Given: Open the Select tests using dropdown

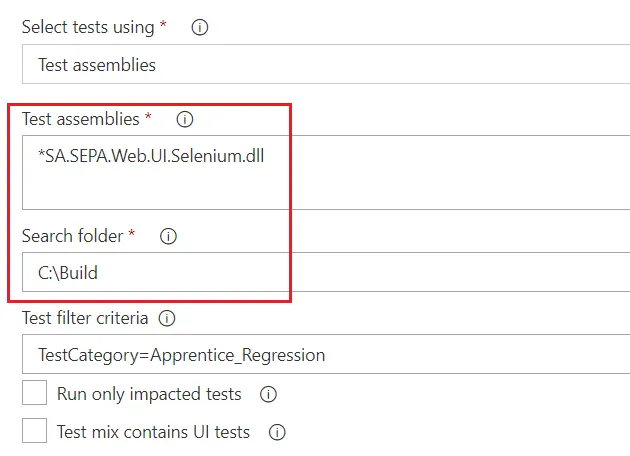Looking at the screenshot, I should point(325,65).
